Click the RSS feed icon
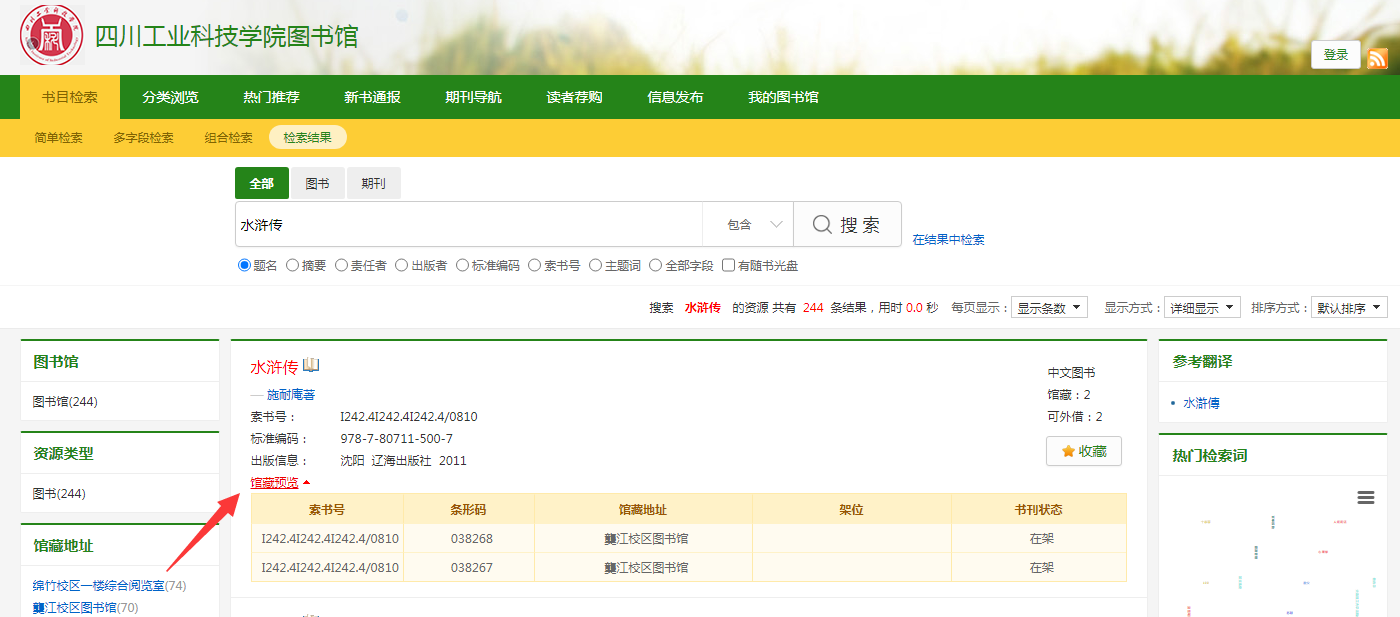This screenshot has height=617, width=1400. pos(1377,58)
